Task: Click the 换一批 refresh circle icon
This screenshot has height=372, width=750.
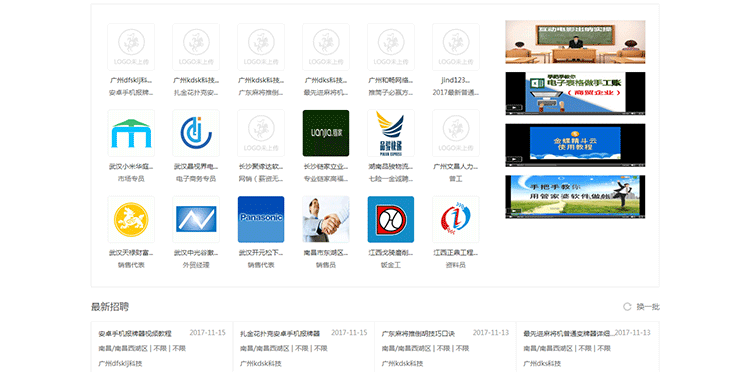Action: [x=627, y=306]
